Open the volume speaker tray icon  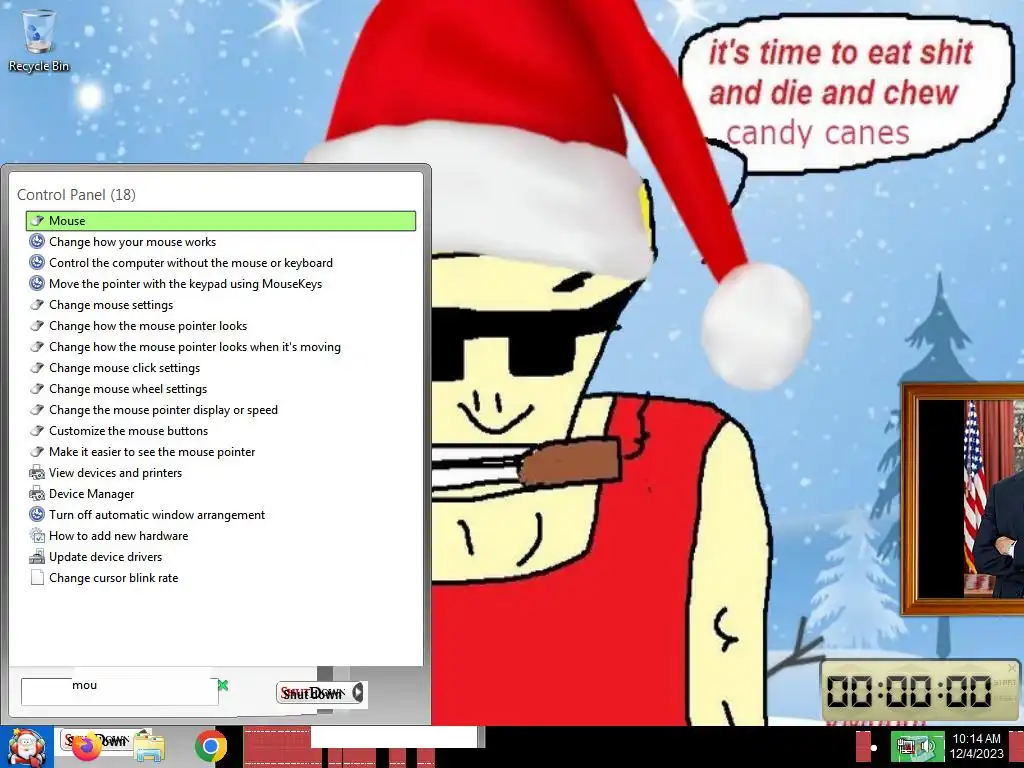pyautogui.click(x=928, y=746)
